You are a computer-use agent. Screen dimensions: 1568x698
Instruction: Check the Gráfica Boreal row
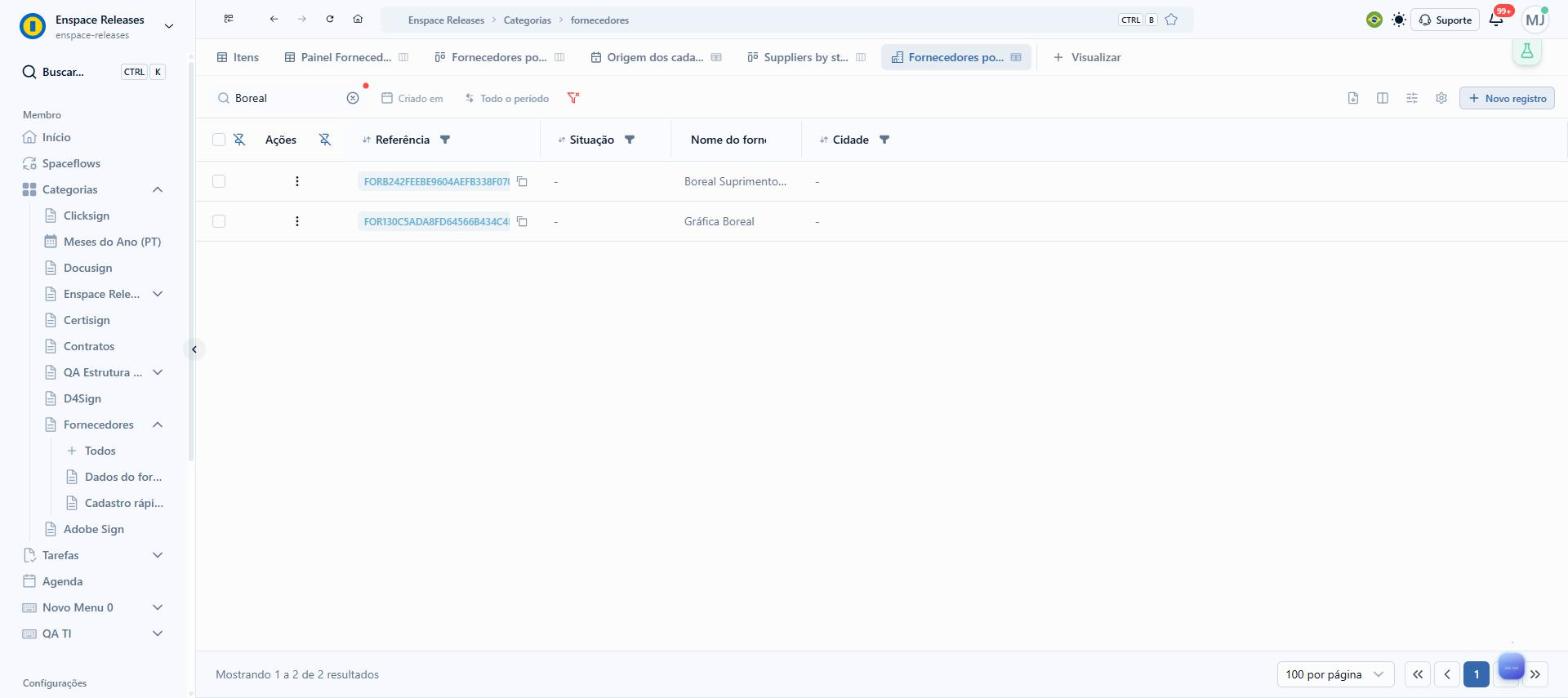tap(219, 221)
